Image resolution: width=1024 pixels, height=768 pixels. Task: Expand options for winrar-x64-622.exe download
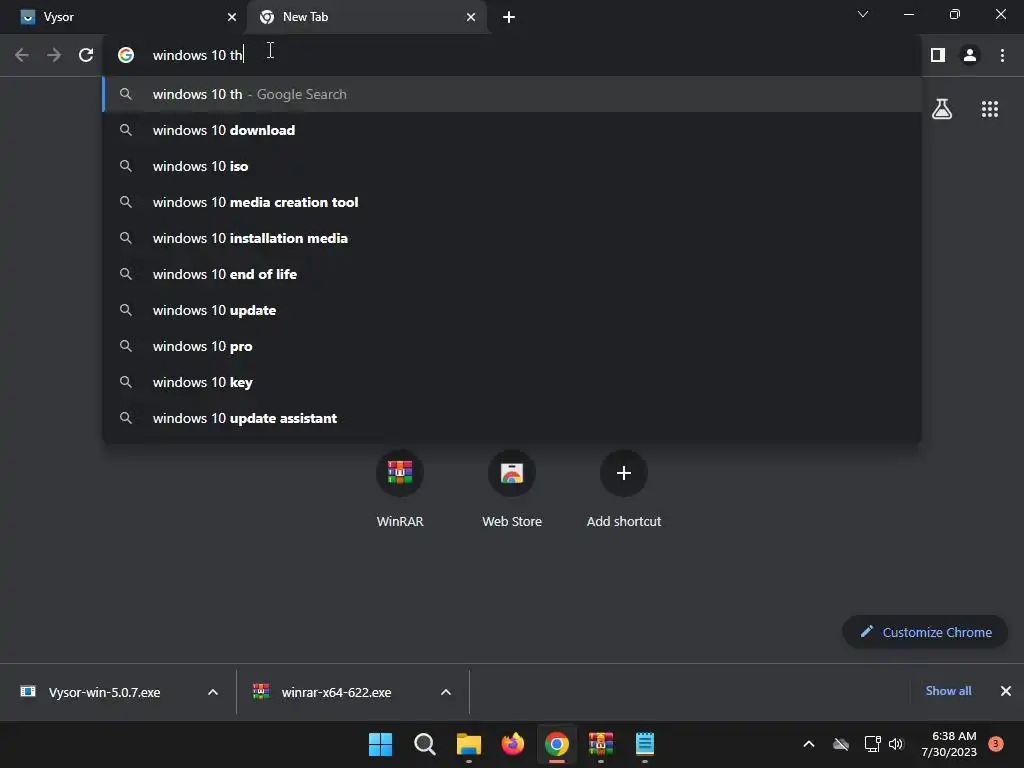[x=446, y=692]
